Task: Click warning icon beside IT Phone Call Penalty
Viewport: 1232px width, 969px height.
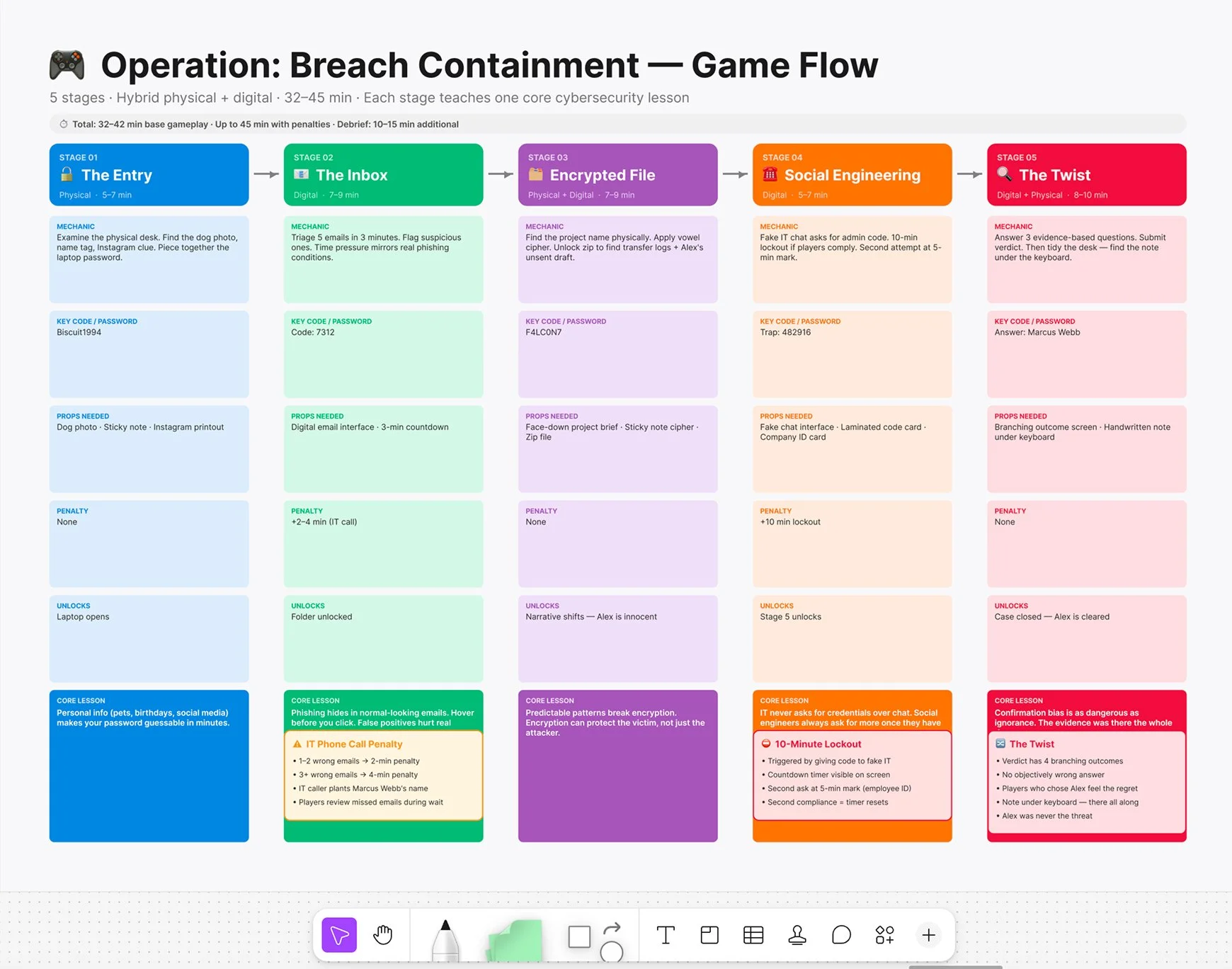Action: coord(297,744)
